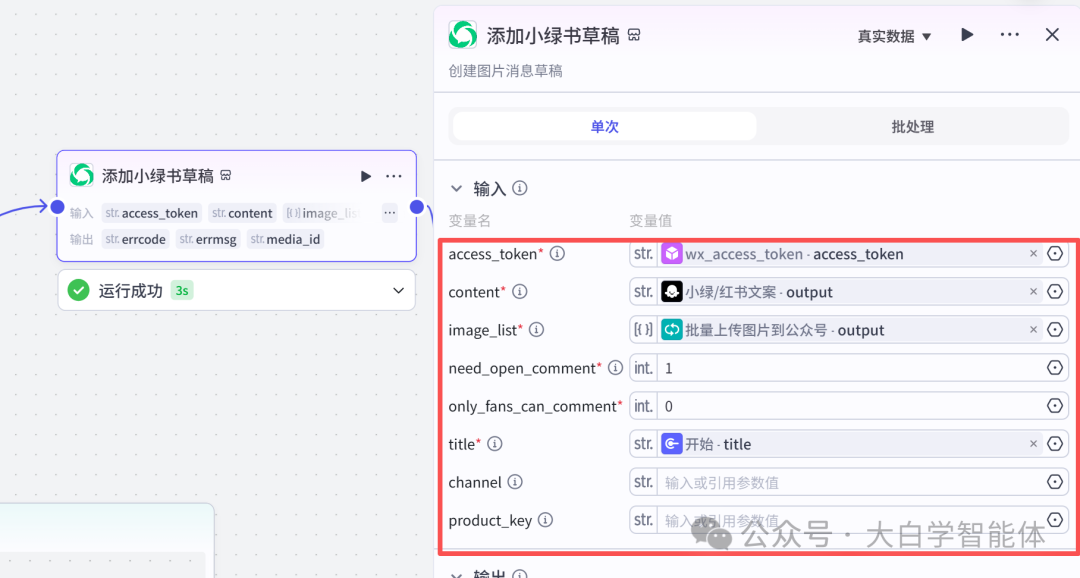Click the description 创建图片消息草稿
The image size is (1080, 578).
(506, 71)
